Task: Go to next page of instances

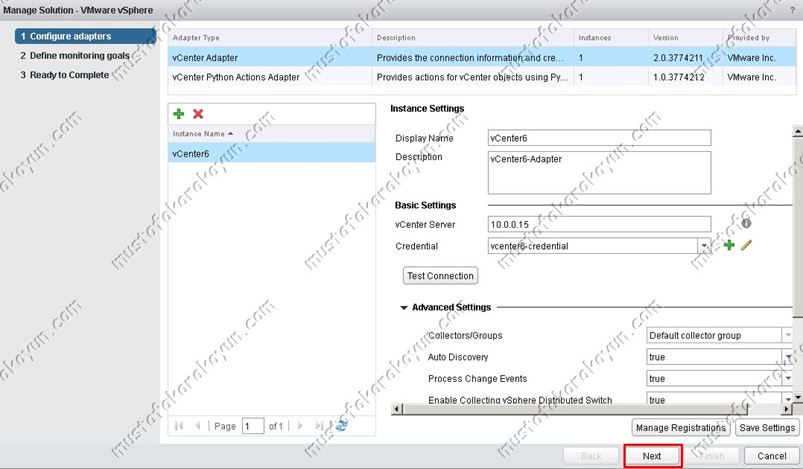Action: [300, 425]
